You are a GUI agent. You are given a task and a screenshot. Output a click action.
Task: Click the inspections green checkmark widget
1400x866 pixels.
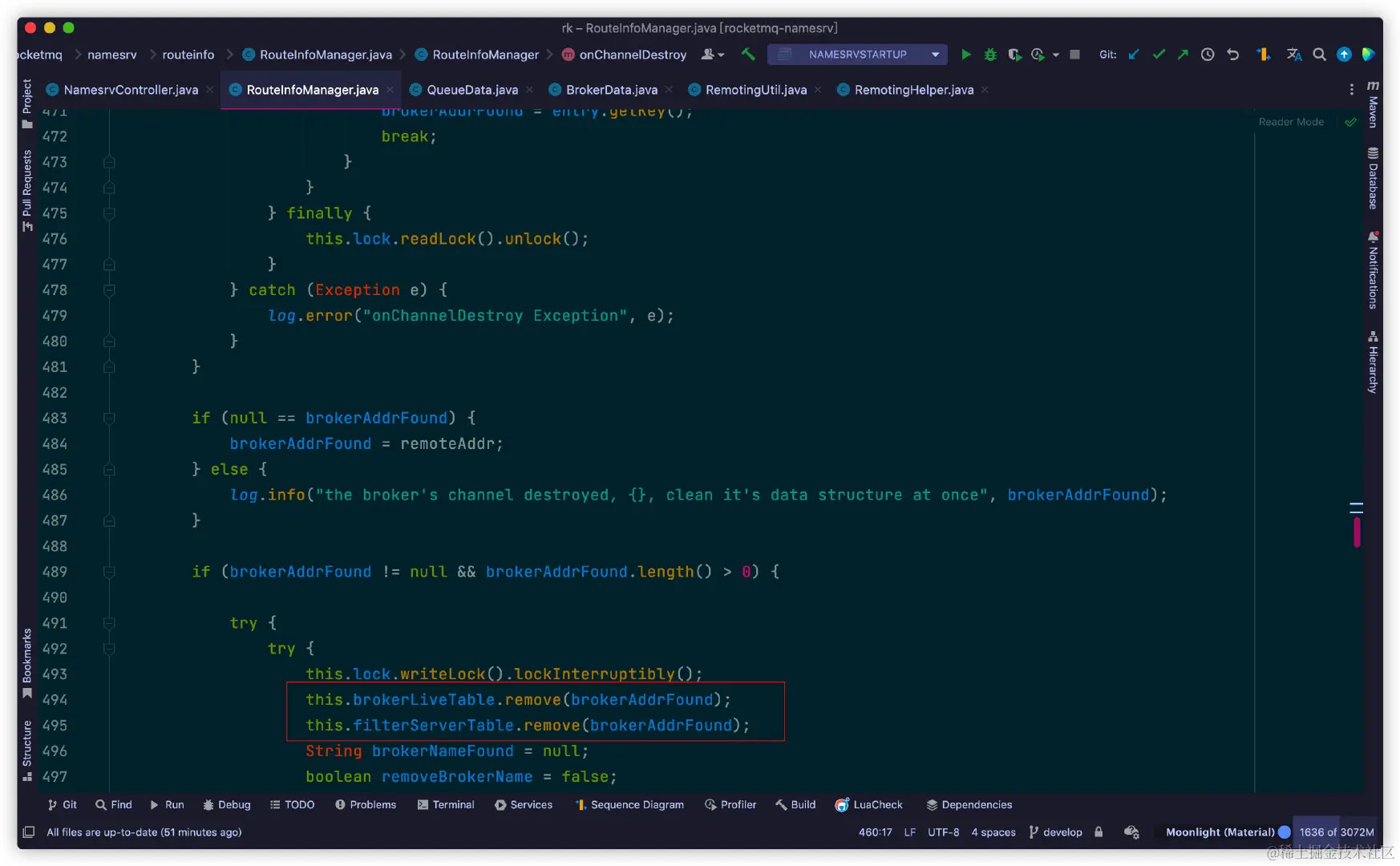(x=1351, y=122)
